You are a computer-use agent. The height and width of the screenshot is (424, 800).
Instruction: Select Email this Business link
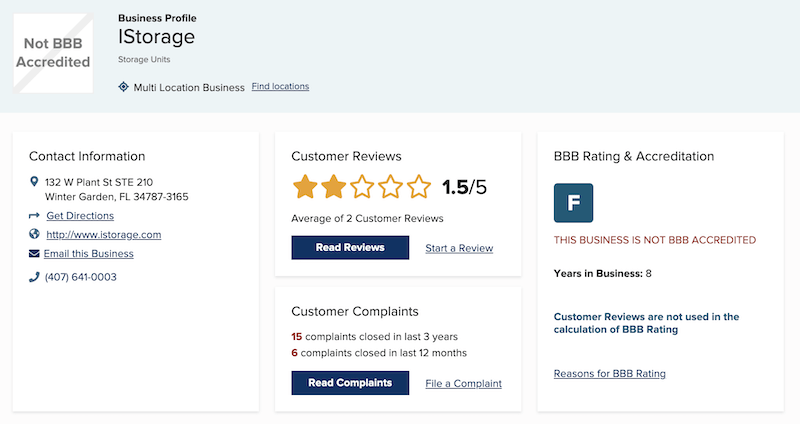tap(89, 254)
